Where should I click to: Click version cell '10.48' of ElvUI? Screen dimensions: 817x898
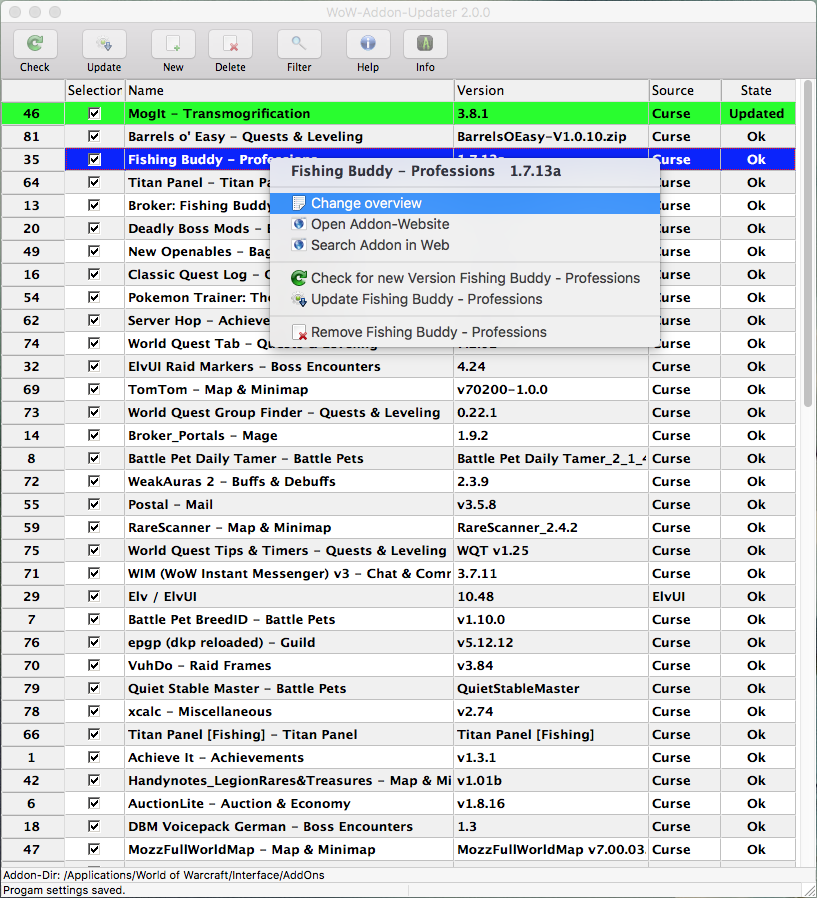[551, 596]
